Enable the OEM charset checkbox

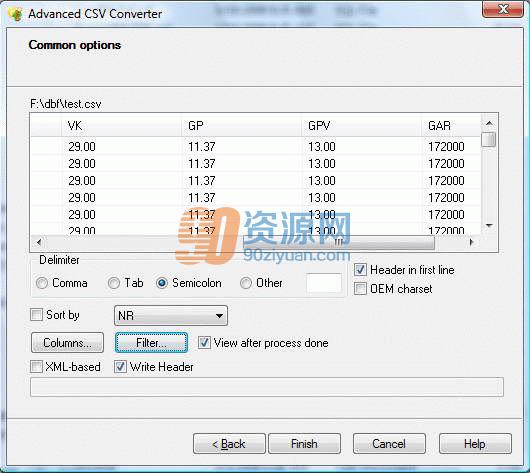click(x=360, y=289)
